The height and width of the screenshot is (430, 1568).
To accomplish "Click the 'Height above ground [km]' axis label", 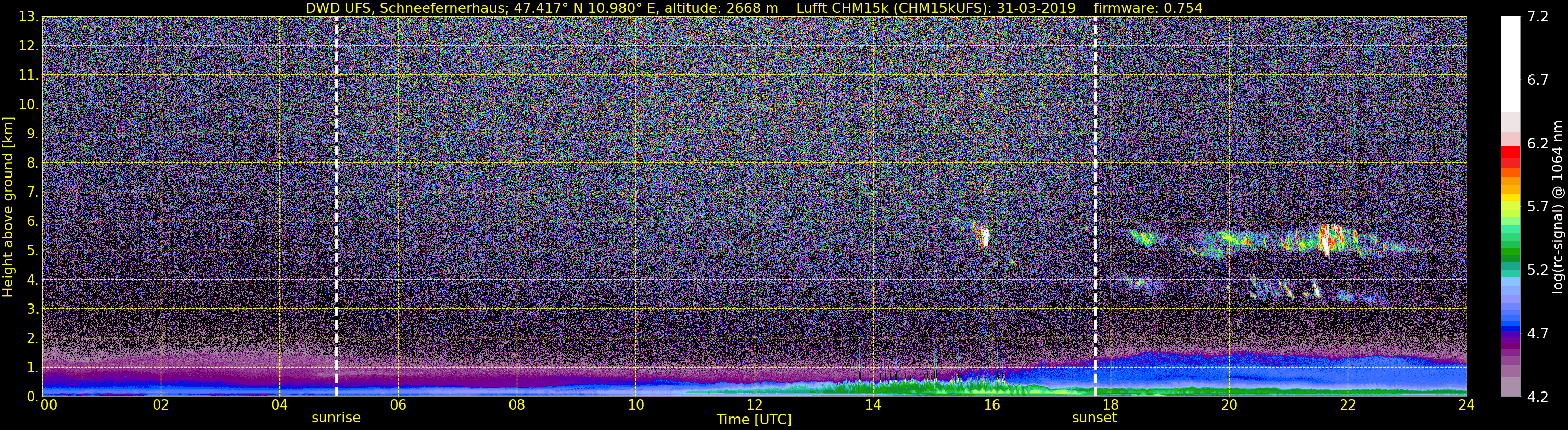I will pyautogui.click(x=8, y=207).
